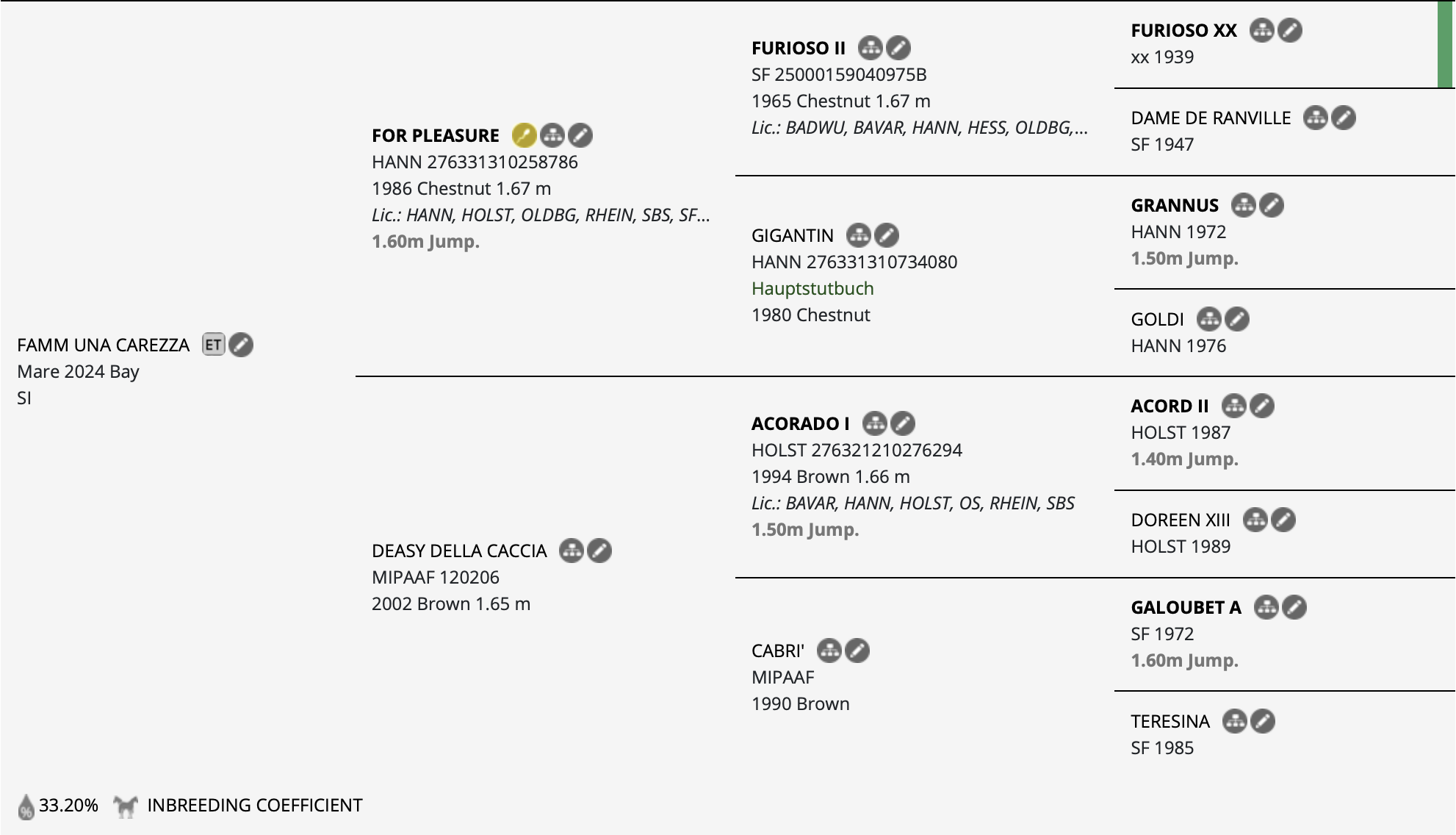Open pedigree tree icon for GIGANTIN

click(x=859, y=235)
